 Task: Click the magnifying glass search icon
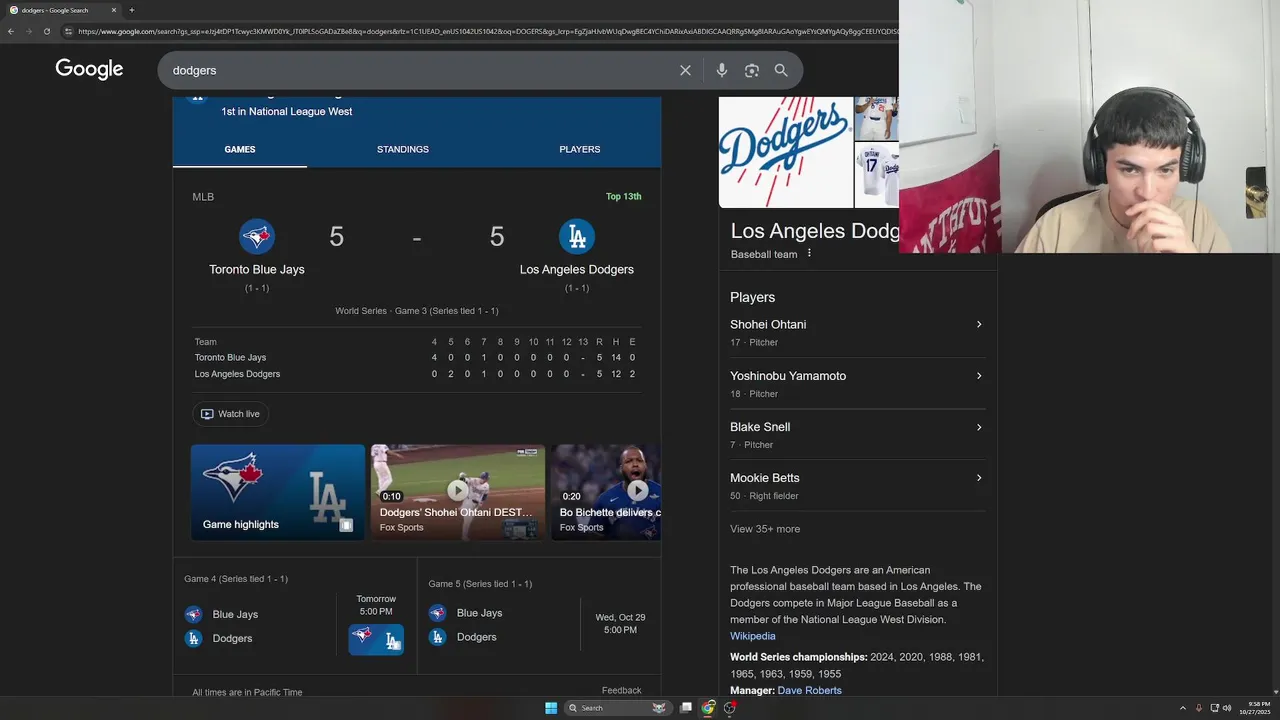click(781, 70)
